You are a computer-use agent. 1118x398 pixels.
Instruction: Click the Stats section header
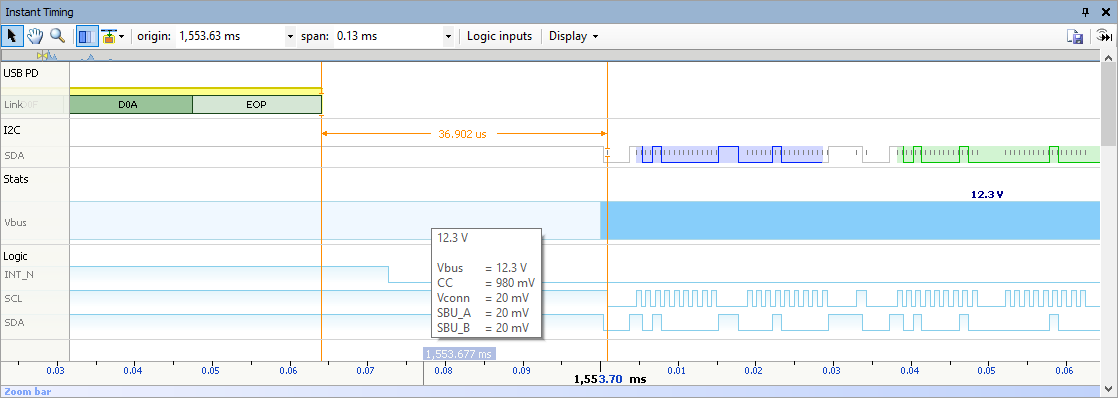click(16, 179)
